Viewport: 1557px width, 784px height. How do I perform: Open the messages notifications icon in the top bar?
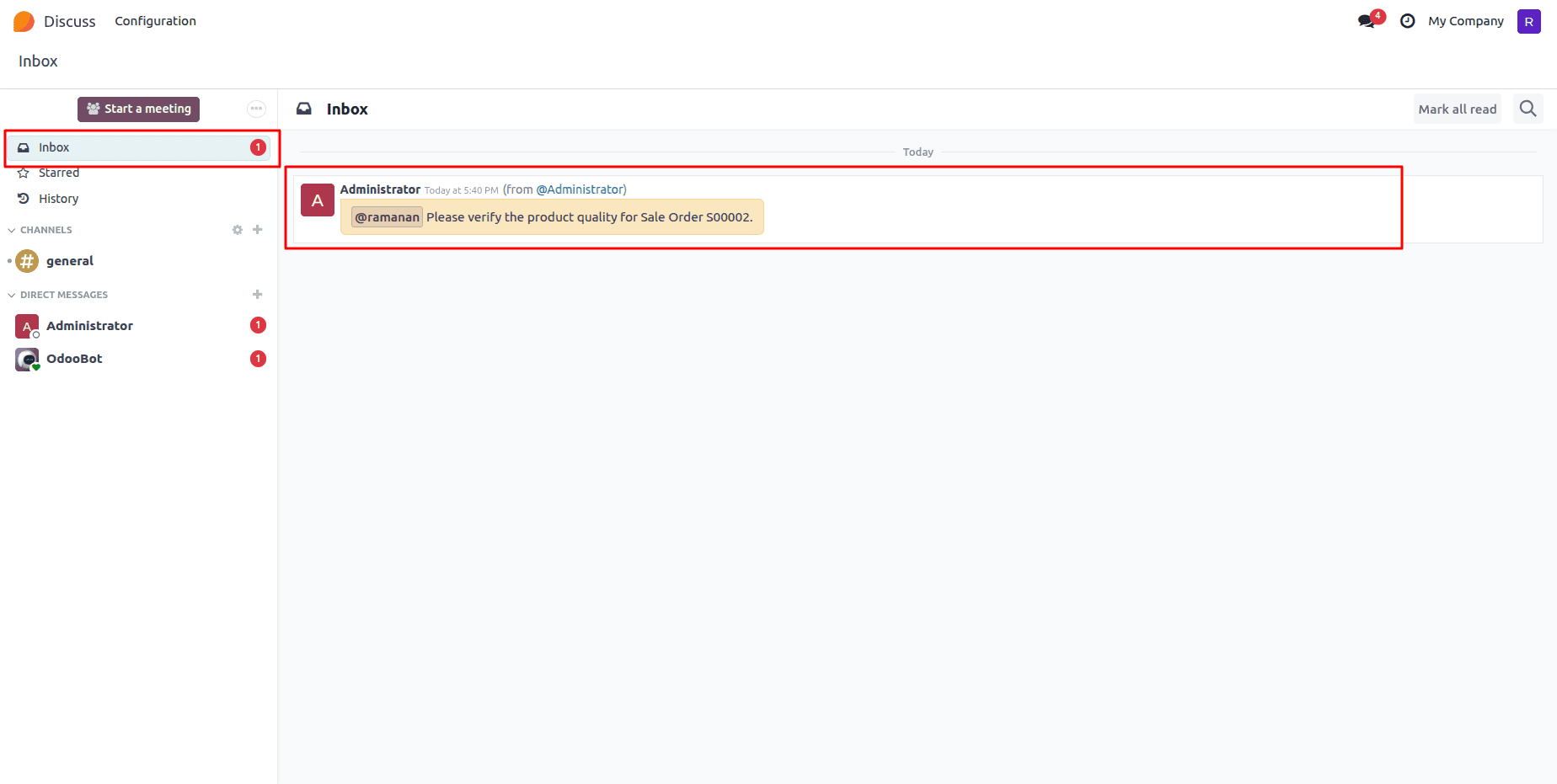point(1367,20)
